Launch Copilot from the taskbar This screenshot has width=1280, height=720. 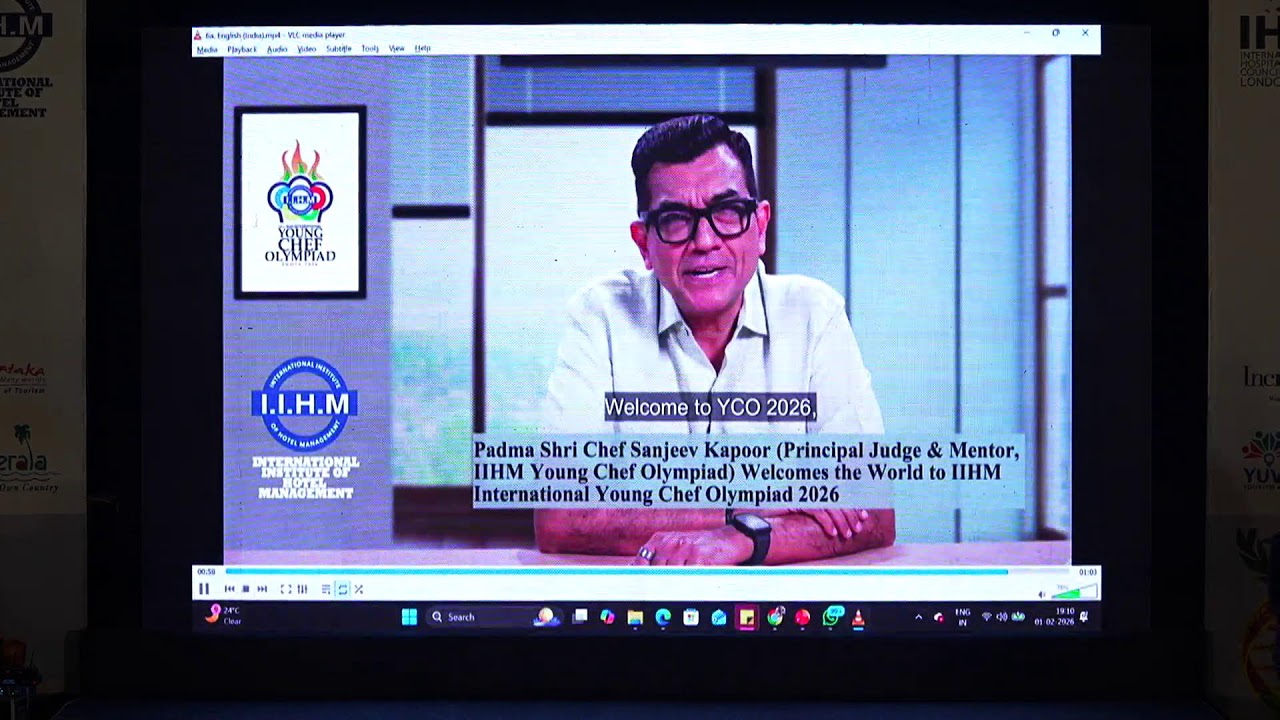click(607, 617)
